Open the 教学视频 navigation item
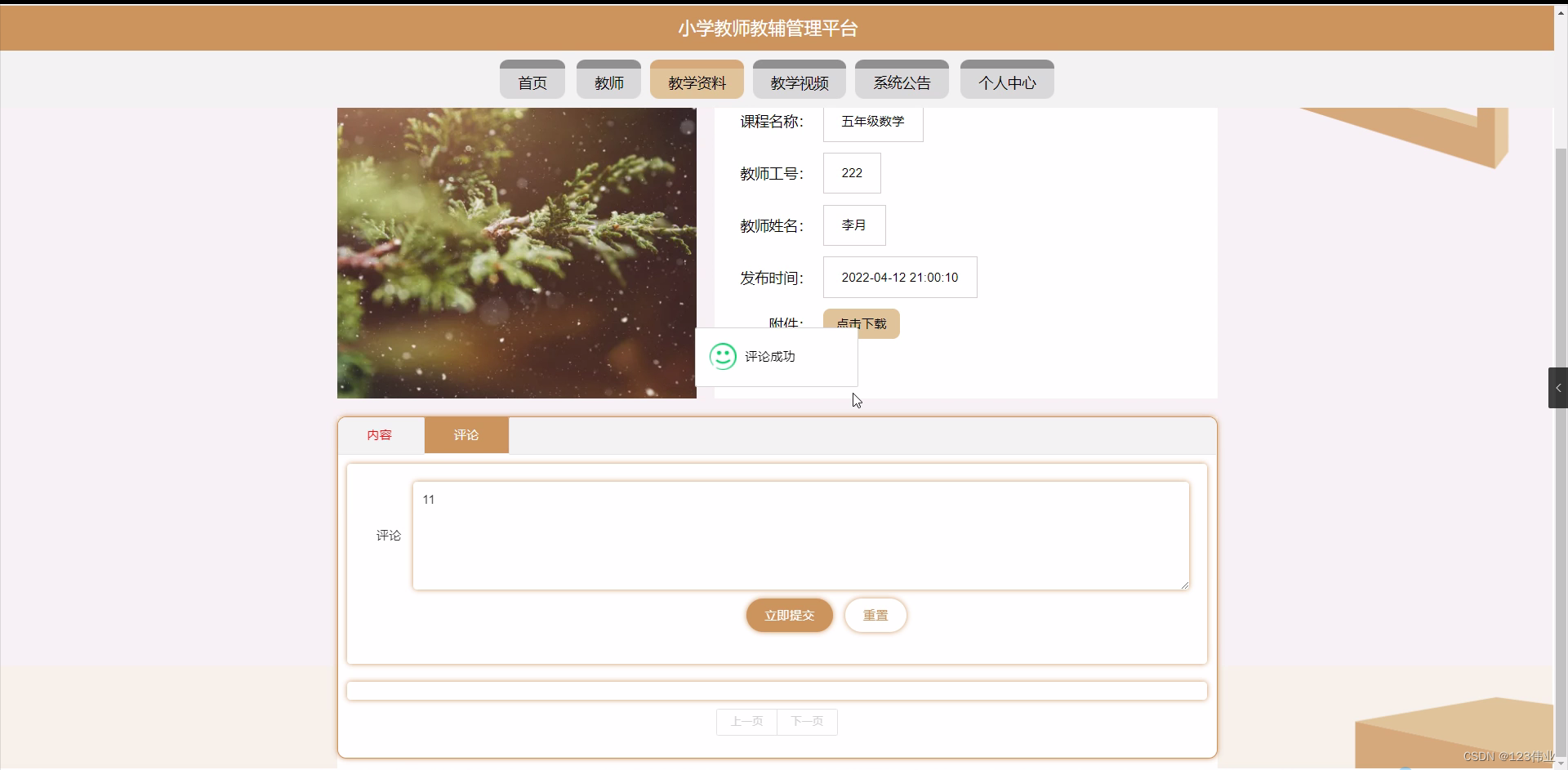 click(x=799, y=79)
